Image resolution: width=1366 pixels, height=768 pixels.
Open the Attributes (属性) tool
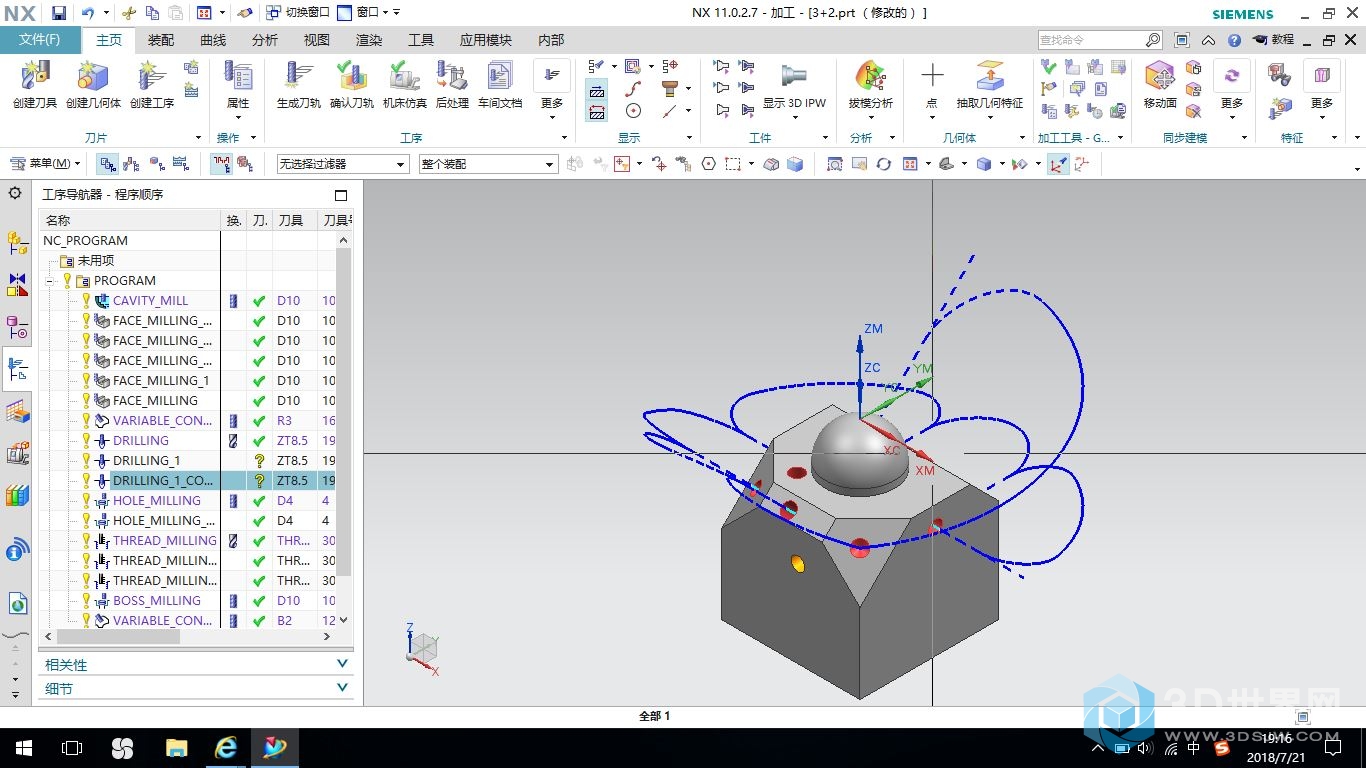(x=238, y=85)
